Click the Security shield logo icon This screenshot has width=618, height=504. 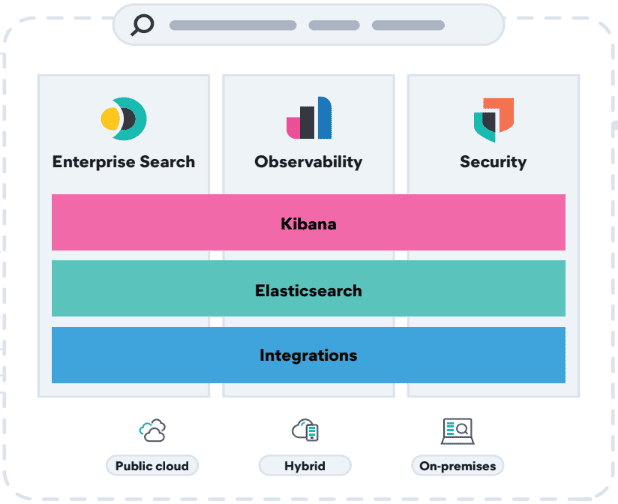click(x=493, y=120)
